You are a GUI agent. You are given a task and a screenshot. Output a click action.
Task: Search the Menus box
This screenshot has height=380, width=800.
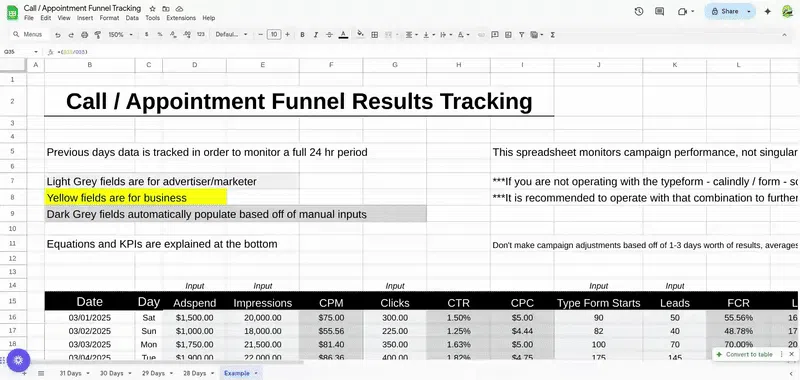29,35
